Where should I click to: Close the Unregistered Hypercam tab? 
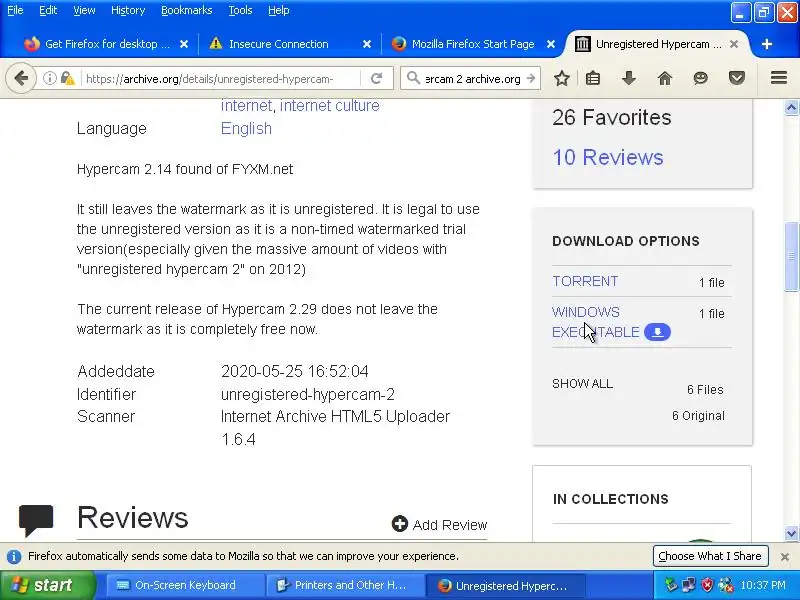(x=734, y=44)
